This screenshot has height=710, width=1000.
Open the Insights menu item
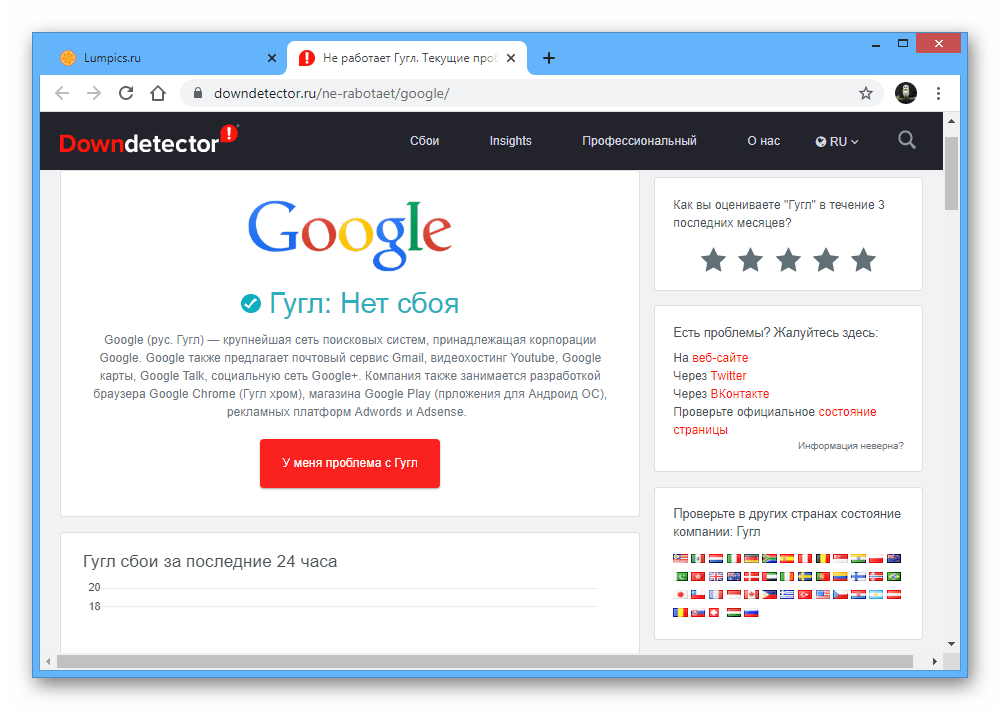(510, 141)
